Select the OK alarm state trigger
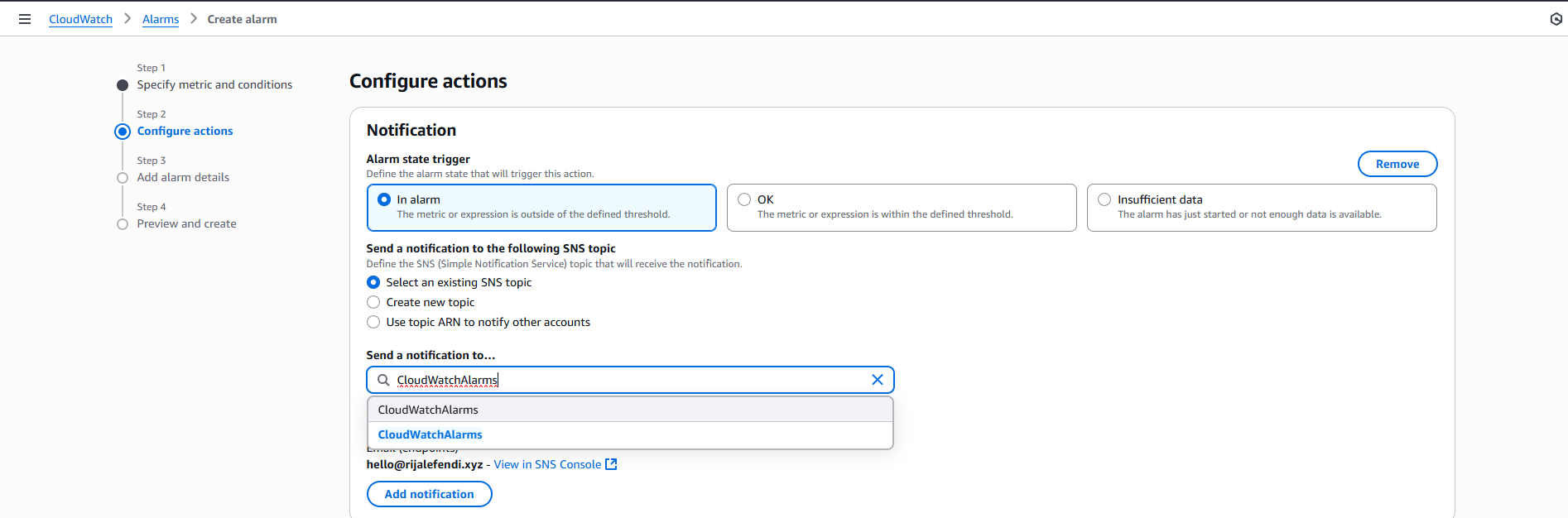Screen dimensions: 1568x518 (744, 199)
